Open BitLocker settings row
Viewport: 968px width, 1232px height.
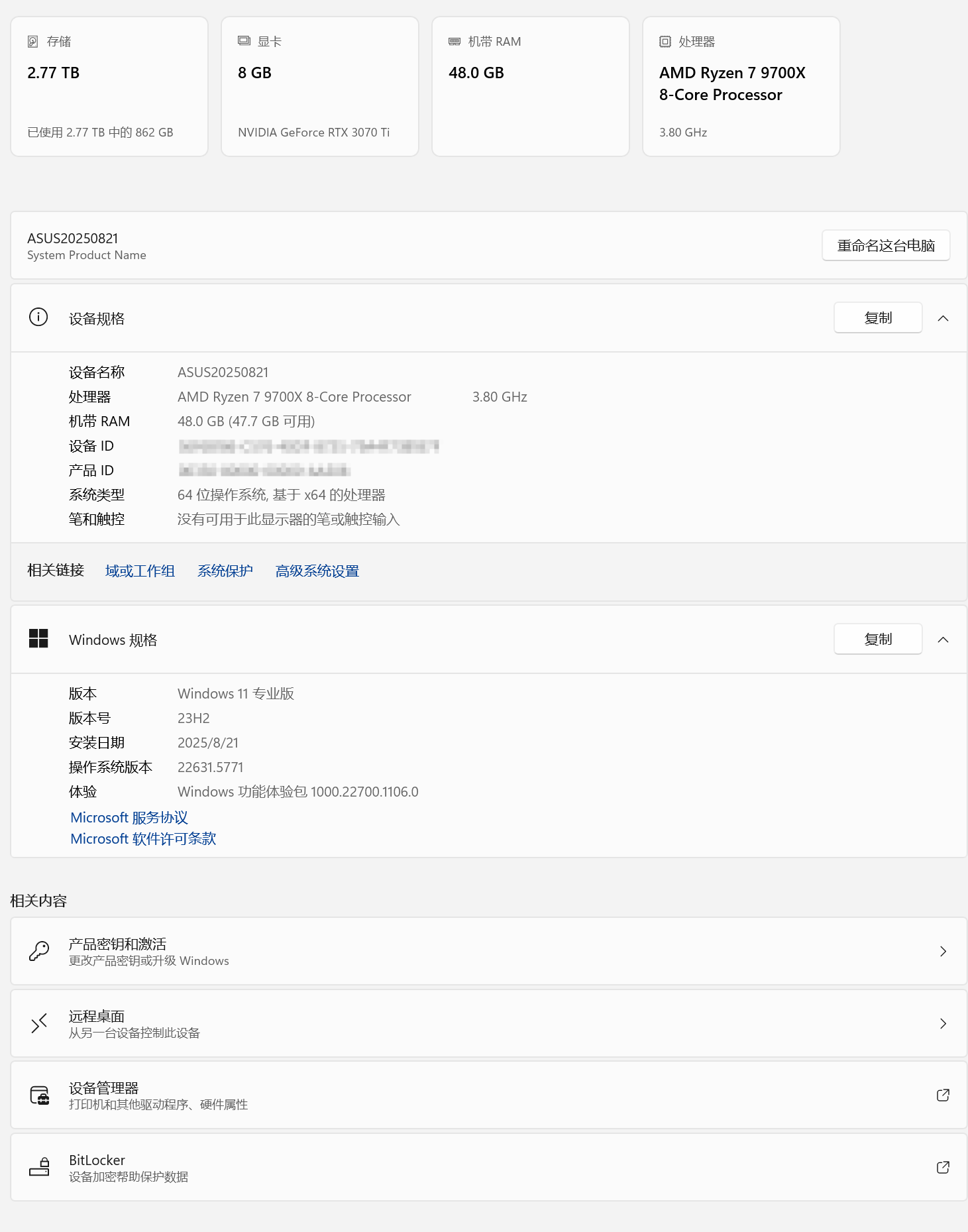pos(489,1167)
